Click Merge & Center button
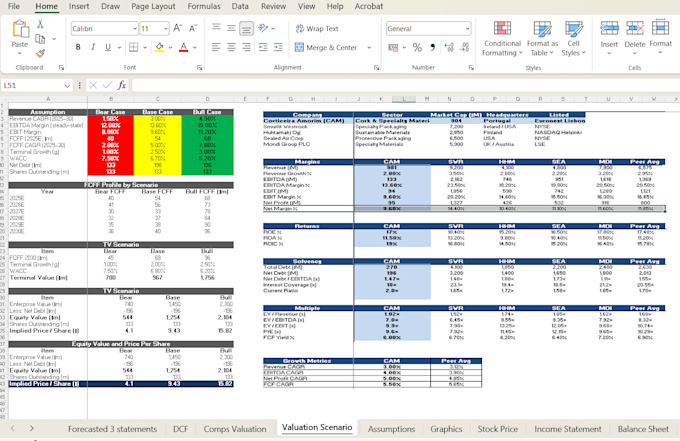Screen dimensions: 680x441 326,47
